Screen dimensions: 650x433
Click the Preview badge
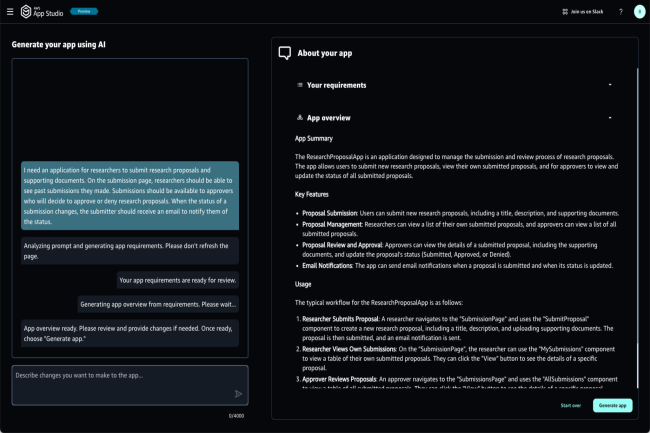click(84, 11)
